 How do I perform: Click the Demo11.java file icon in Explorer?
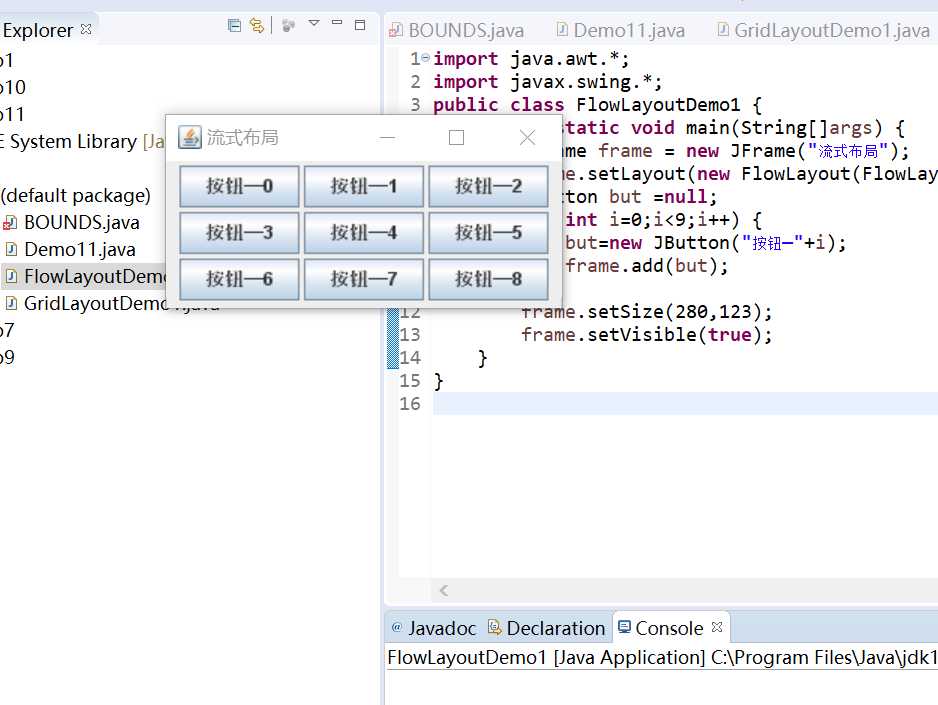point(11,249)
